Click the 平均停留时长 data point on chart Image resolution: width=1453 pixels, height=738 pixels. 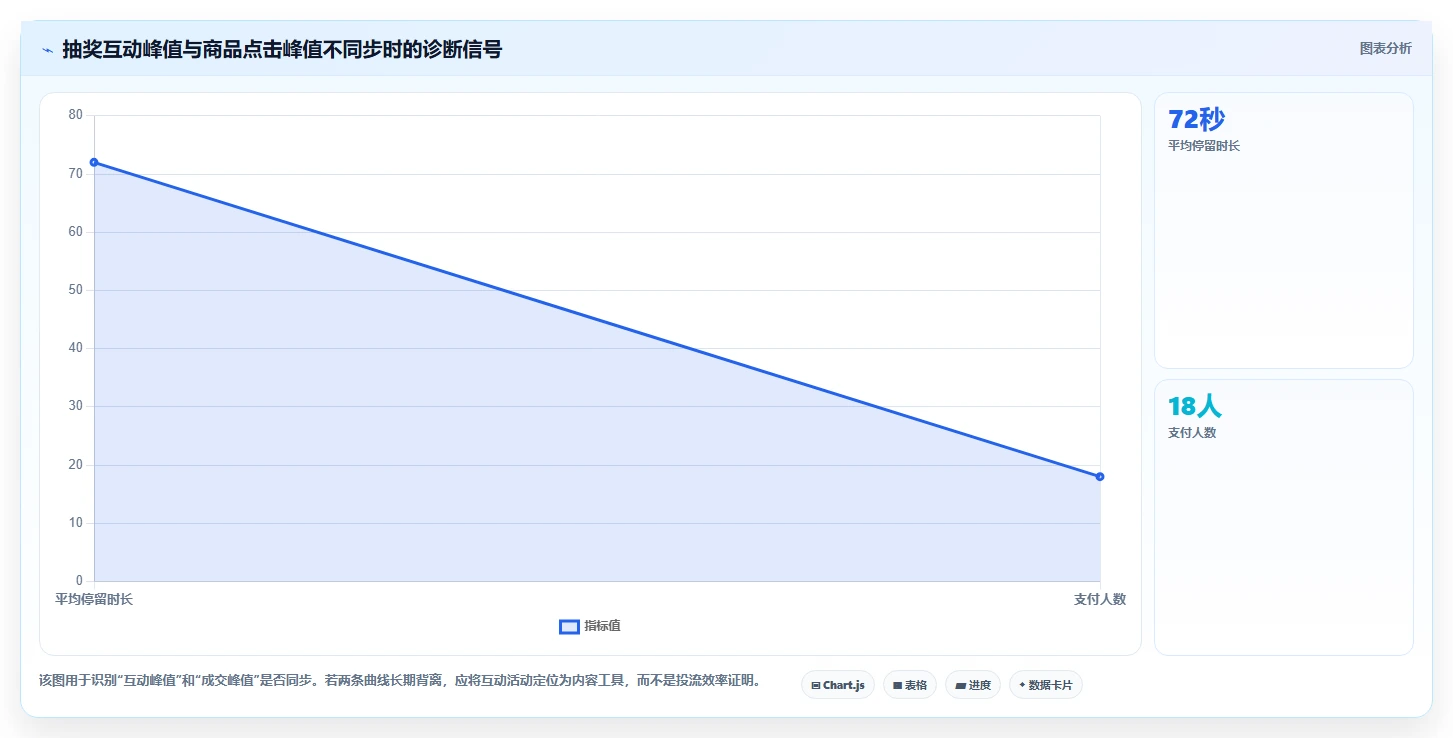click(x=94, y=162)
